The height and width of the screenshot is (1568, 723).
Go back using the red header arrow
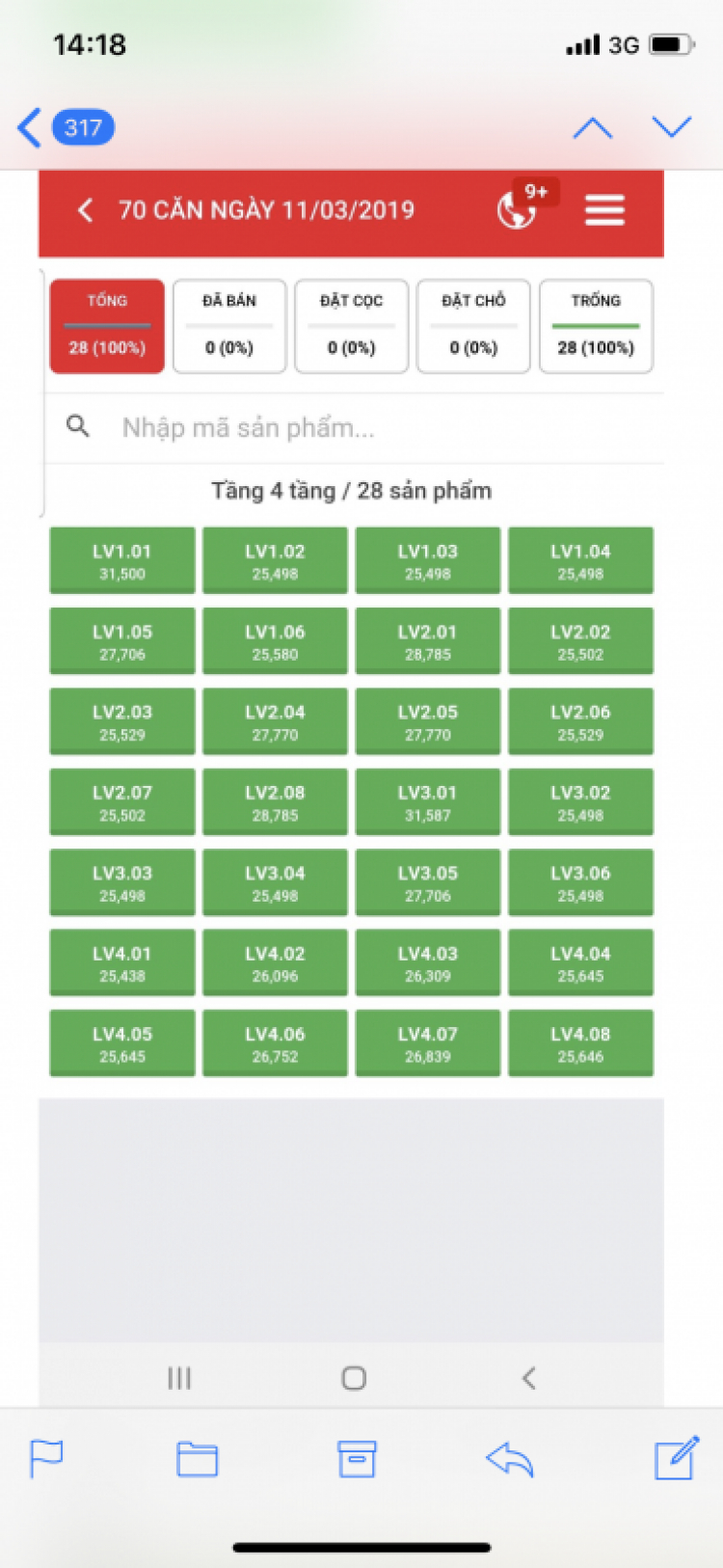[85, 209]
